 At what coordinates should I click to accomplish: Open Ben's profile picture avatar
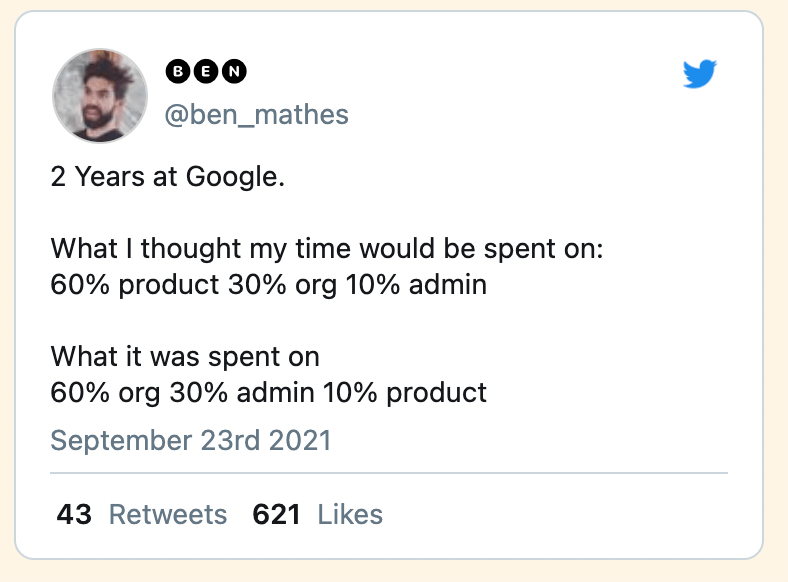pos(100,96)
